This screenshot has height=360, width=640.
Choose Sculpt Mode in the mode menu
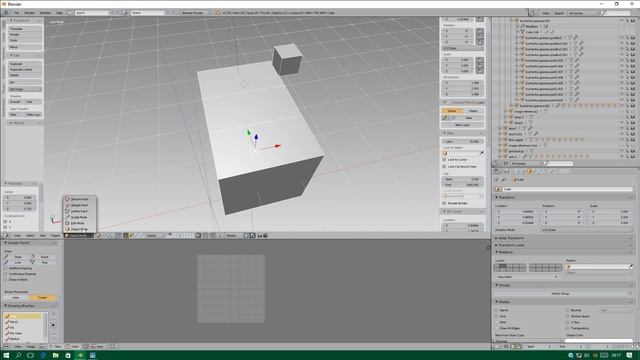[x=80, y=217]
